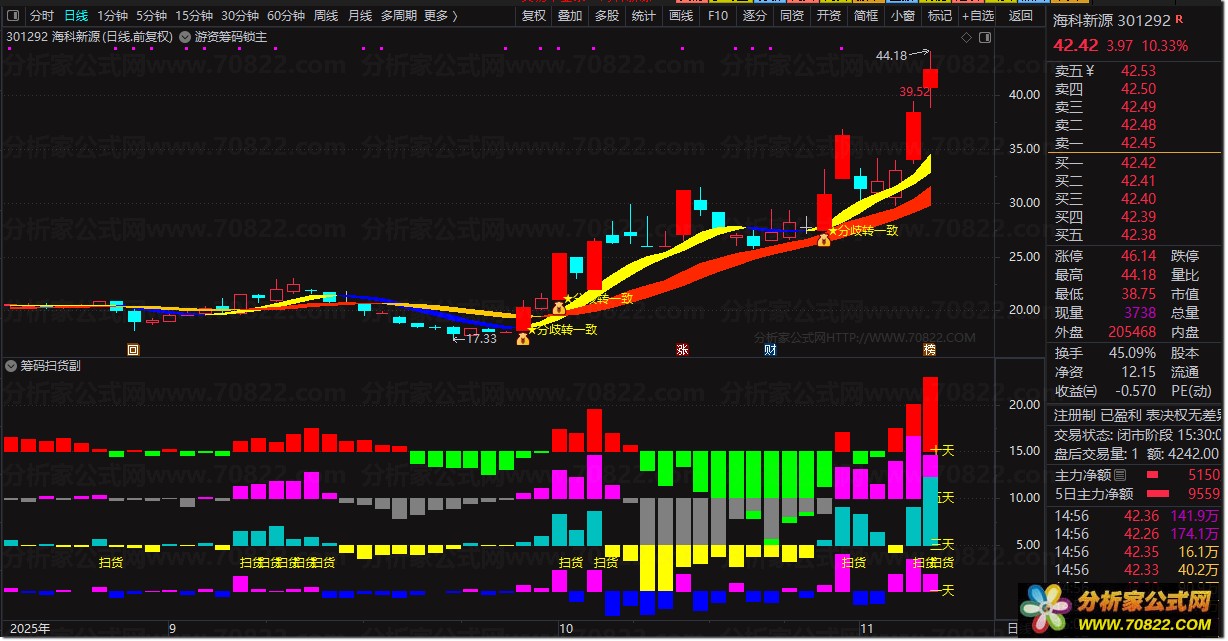1228x641 pixels.
Task: Click the 买一 price 42.42
Action: (x=1138, y=163)
